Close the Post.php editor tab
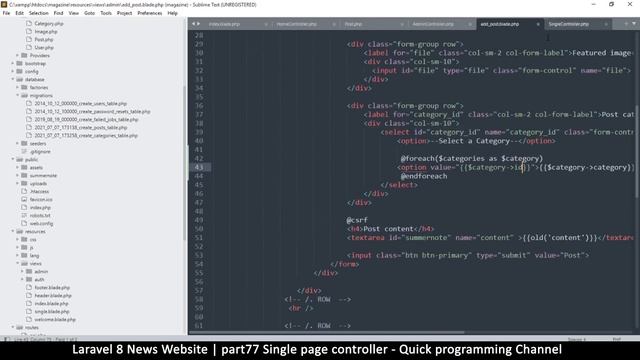640x360 pixels. pyautogui.click(x=402, y=24)
